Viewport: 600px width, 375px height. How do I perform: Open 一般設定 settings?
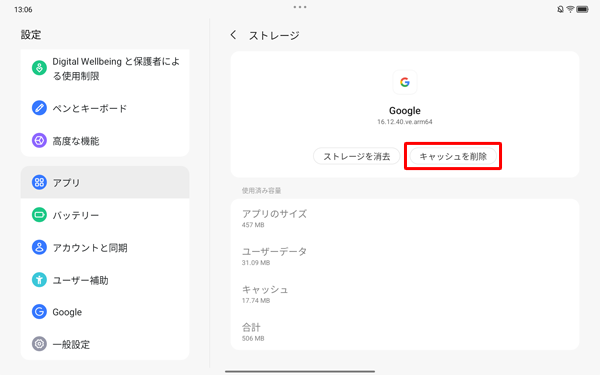point(105,344)
